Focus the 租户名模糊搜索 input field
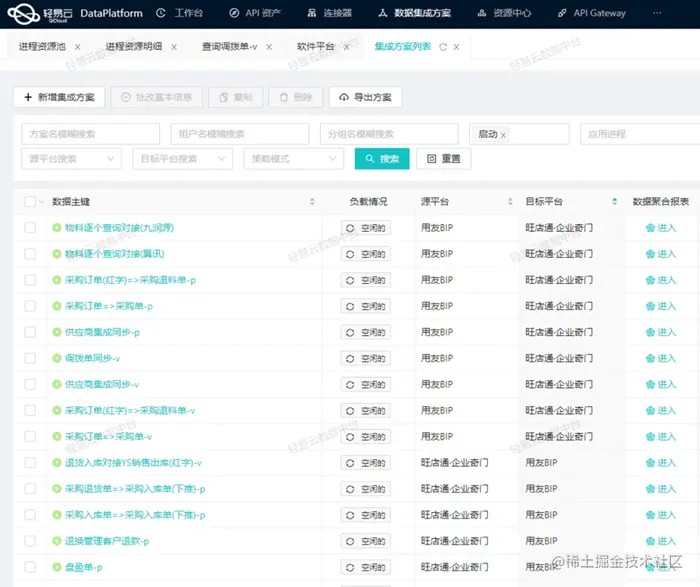The image size is (700, 587). 240,134
